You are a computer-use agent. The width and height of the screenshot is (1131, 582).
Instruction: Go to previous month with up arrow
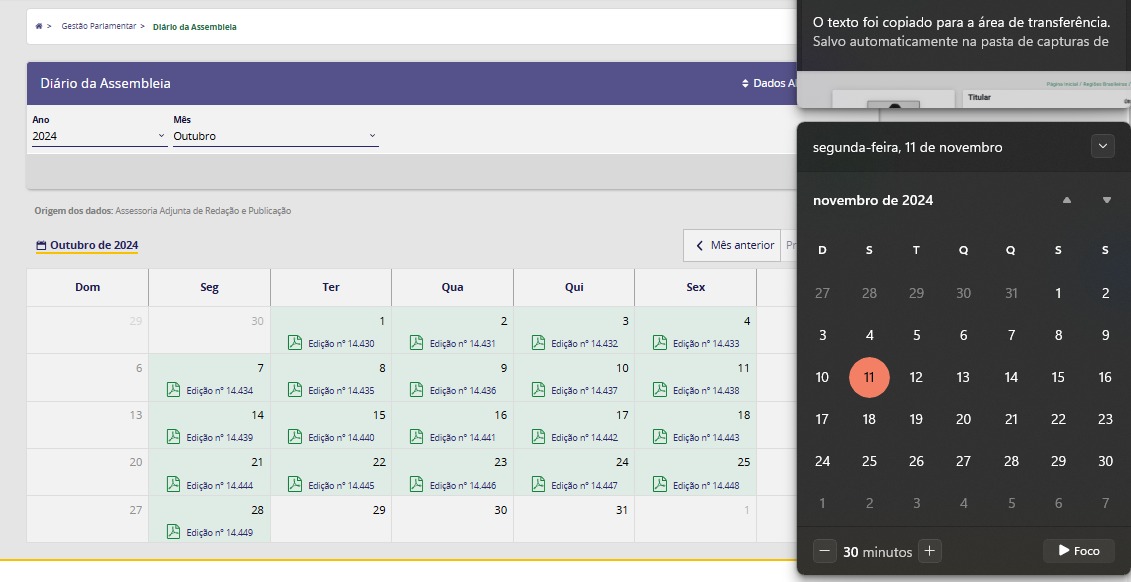pos(1067,200)
